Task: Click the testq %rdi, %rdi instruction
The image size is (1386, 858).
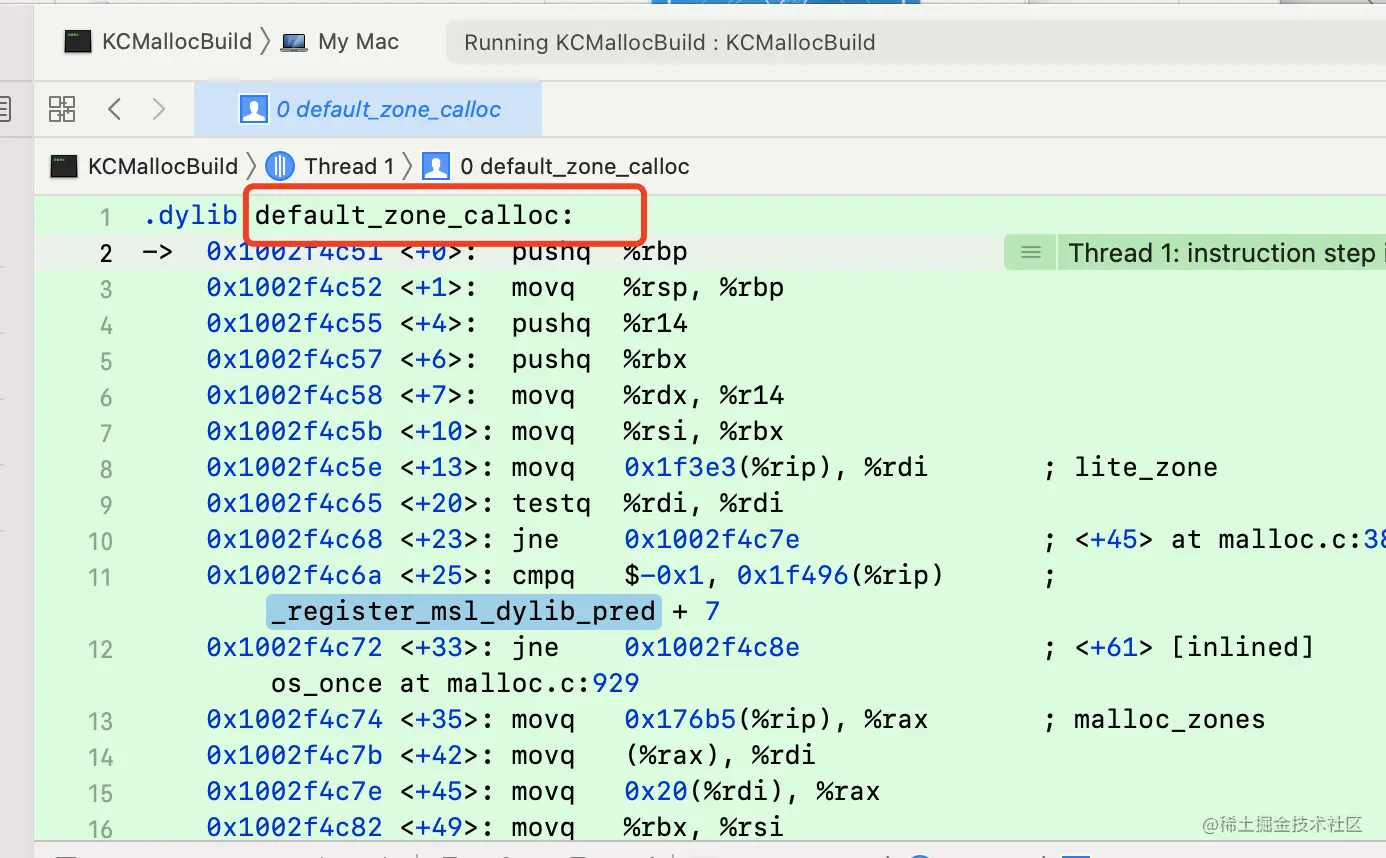Action: pos(647,504)
